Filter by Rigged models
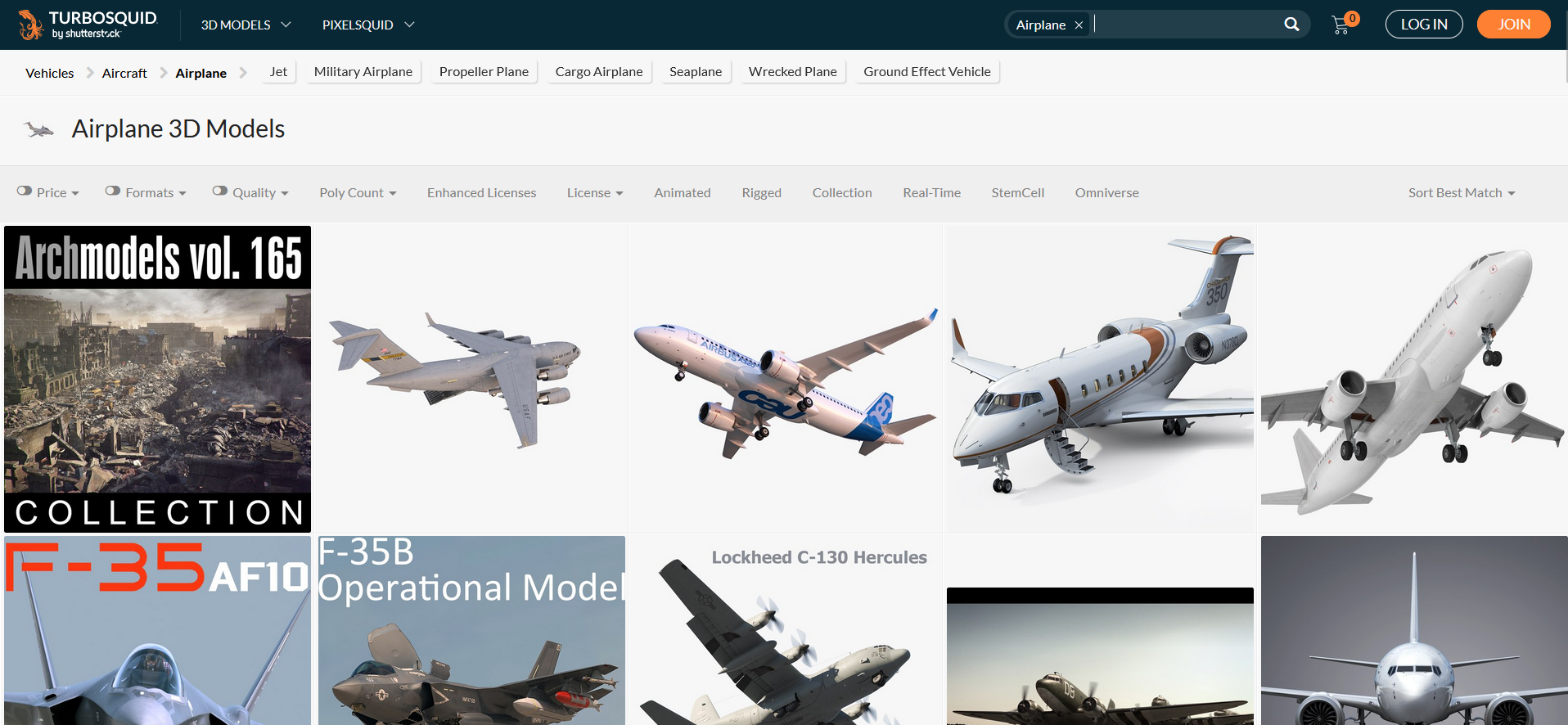Viewport: 1568px width, 725px height. pos(761,193)
